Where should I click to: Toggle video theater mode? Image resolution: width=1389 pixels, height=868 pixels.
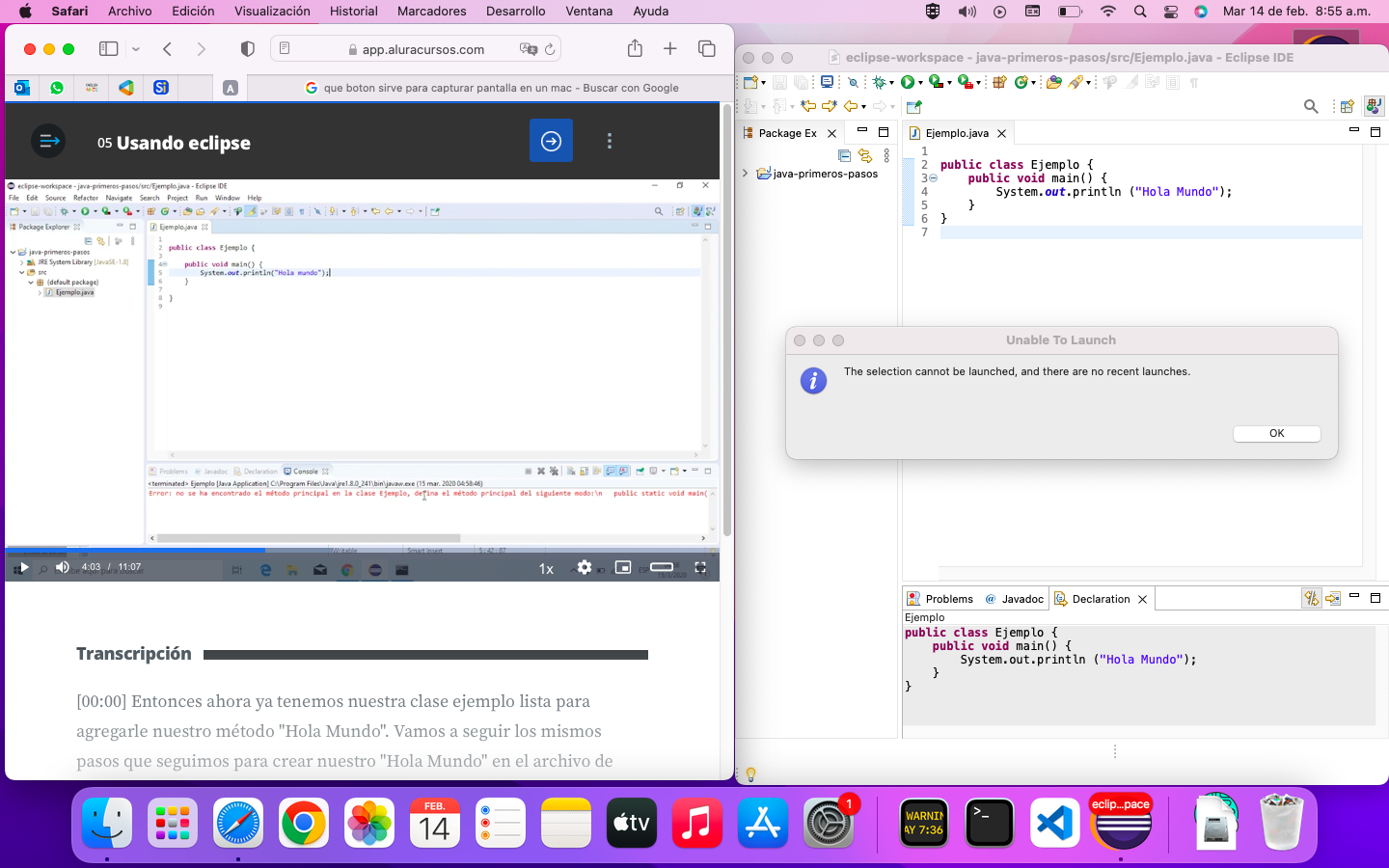pyautogui.click(x=662, y=567)
